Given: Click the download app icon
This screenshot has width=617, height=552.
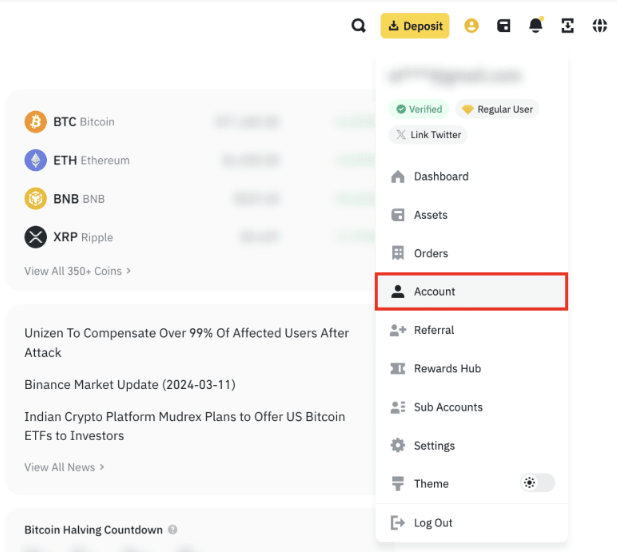Looking at the screenshot, I should click(x=567, y=26).
